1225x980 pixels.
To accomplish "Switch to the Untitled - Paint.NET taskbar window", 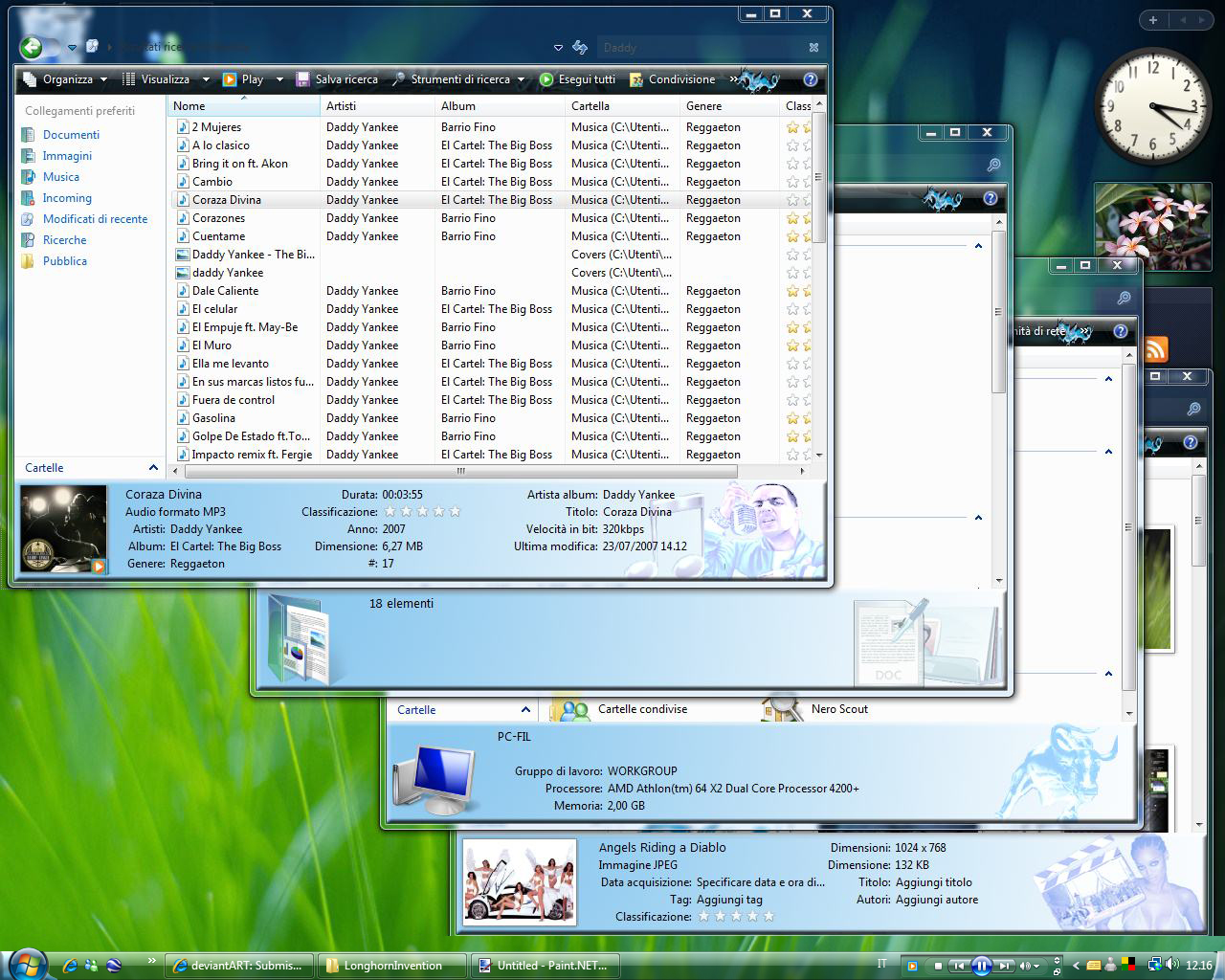I will click(546, 966).
